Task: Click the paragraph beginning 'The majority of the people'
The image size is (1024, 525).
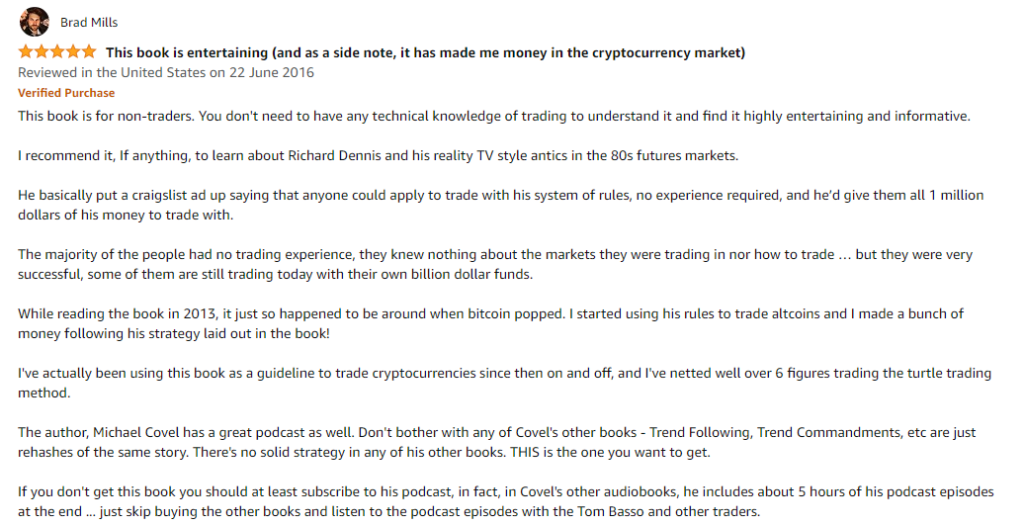Action: pos(495,264)
